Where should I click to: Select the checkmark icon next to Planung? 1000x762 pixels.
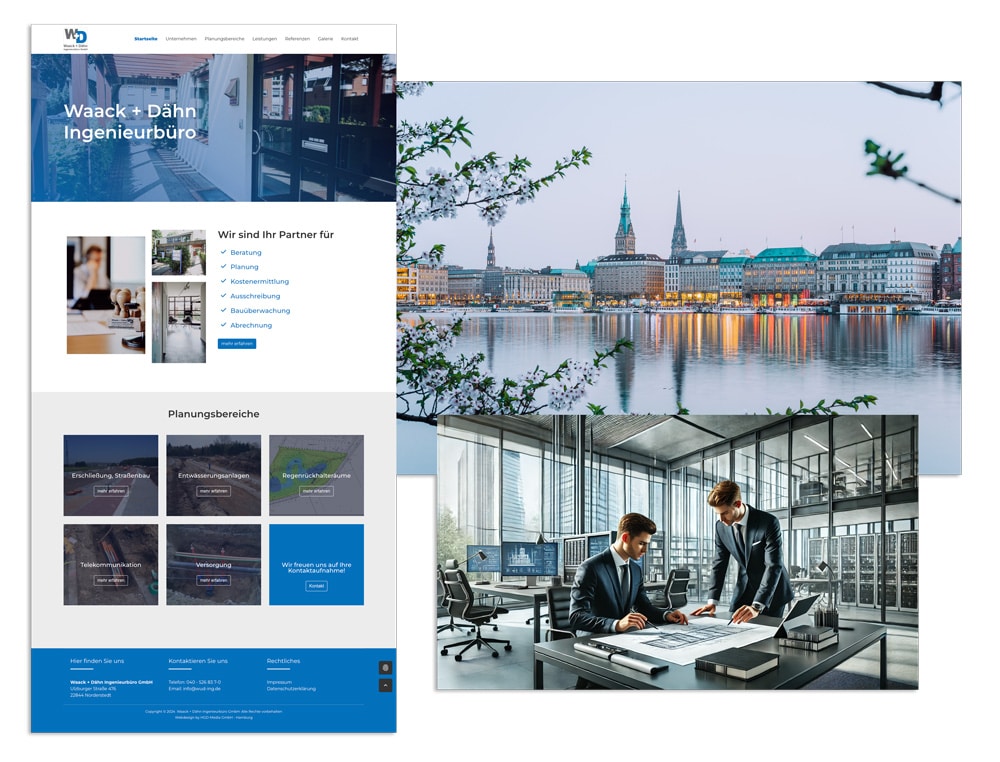tap(223, 266)
